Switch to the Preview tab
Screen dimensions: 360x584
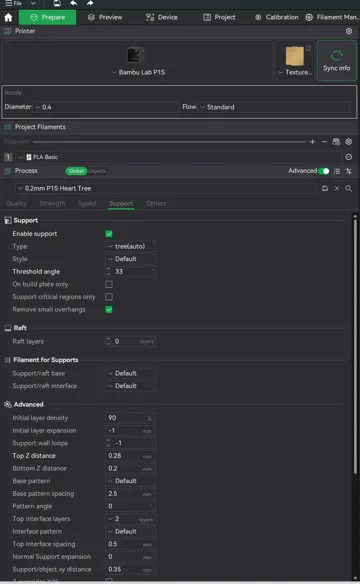pos(105,17)
